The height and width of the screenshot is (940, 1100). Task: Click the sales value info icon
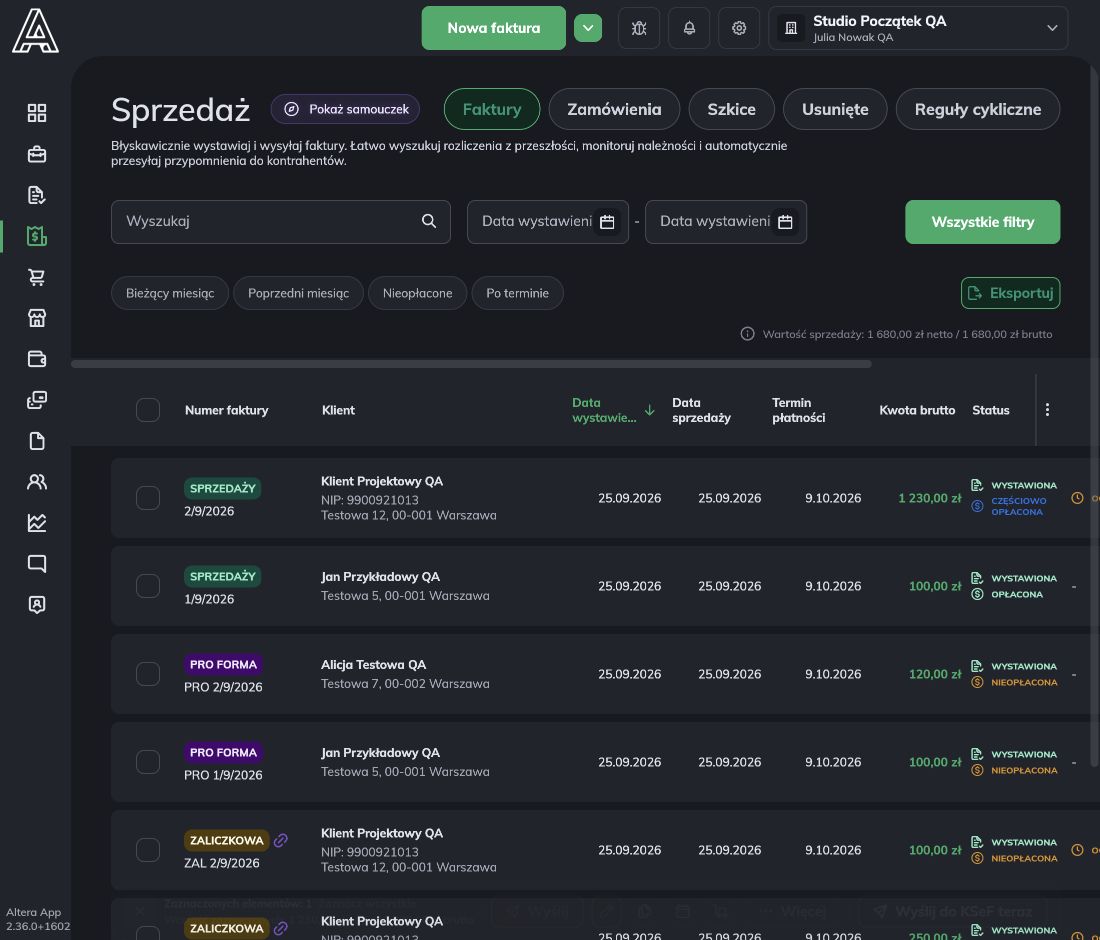[x=747, y=334]
